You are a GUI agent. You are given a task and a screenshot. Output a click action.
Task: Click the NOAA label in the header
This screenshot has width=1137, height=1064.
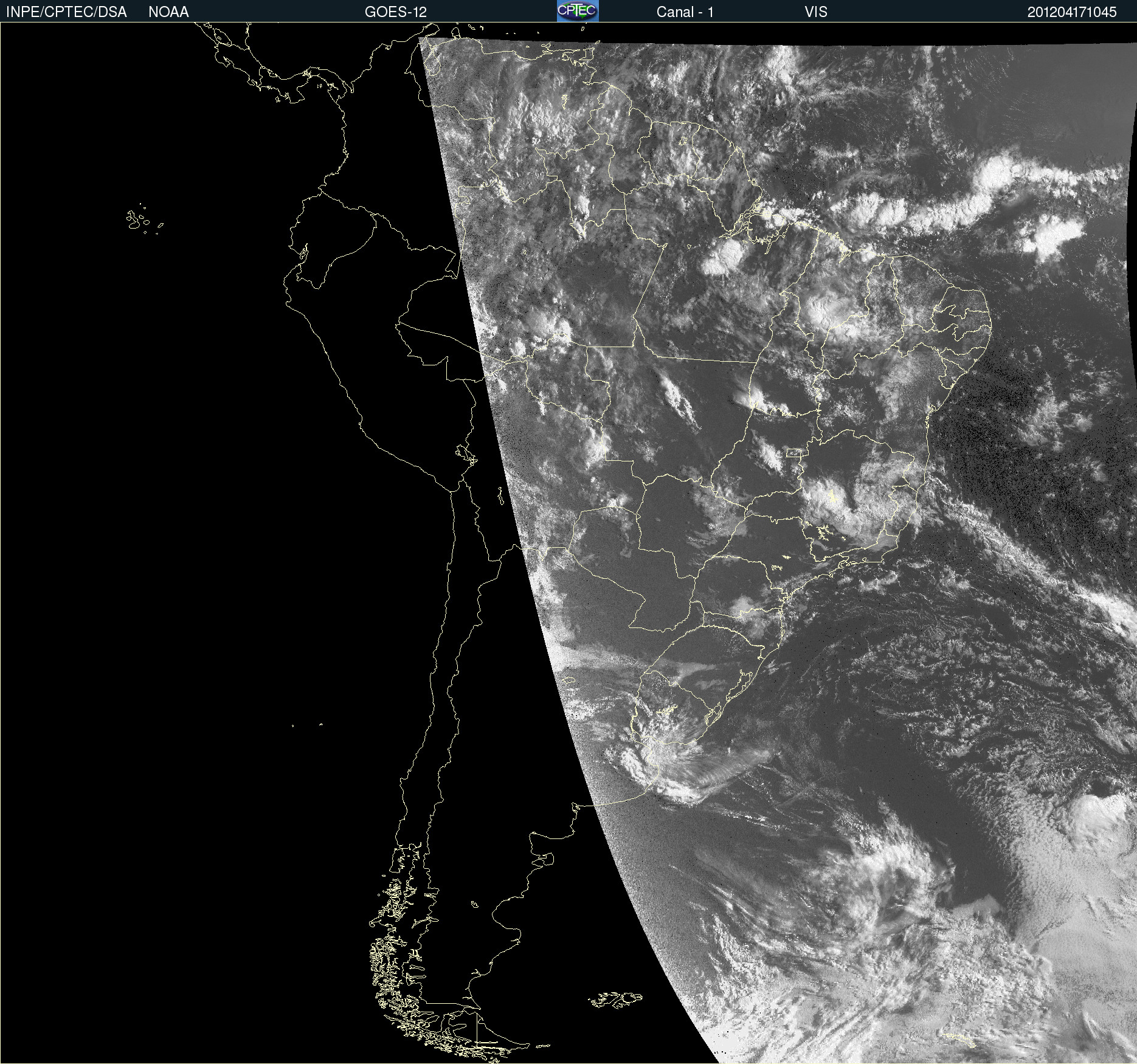point(168,12)
